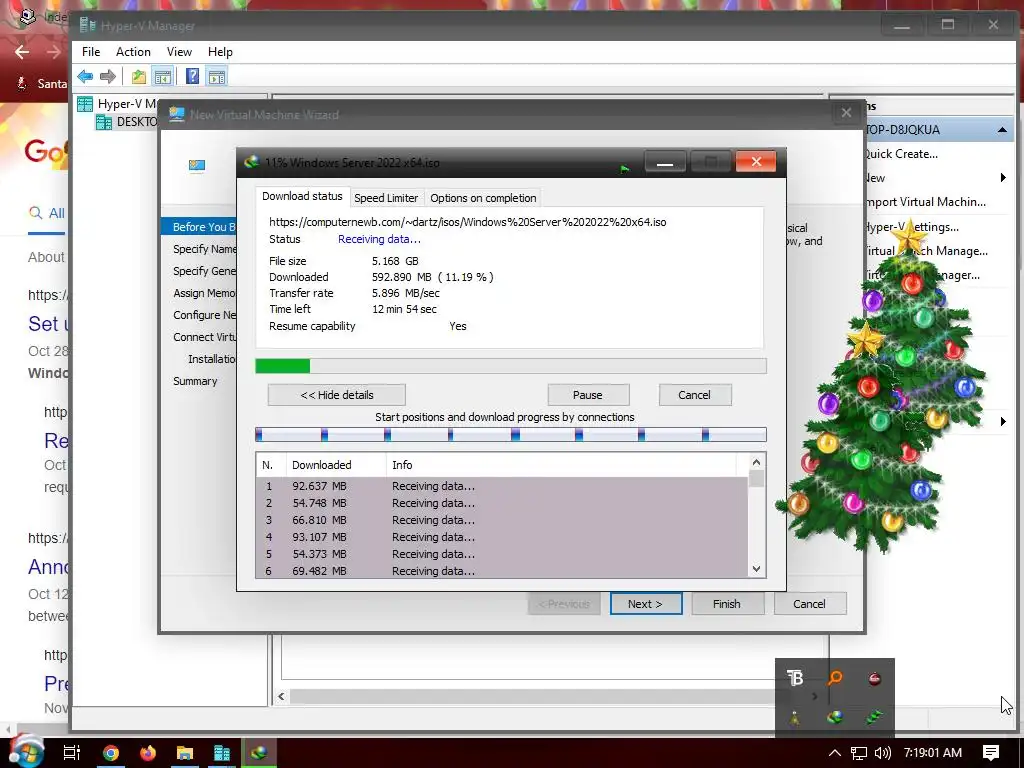Click the volume speaker tray icon
Viewport: 1024px width, 768px height.
[x=882, y=753]
